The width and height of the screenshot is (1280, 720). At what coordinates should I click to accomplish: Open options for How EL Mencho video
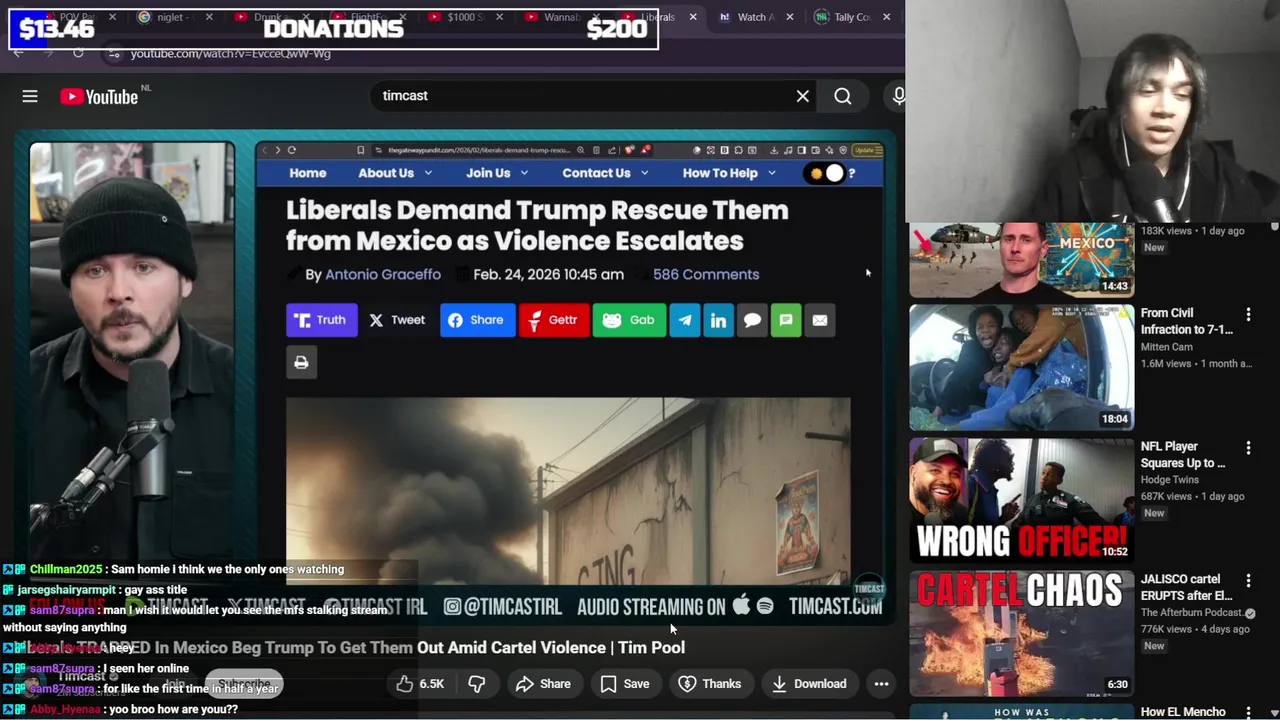1248,712
